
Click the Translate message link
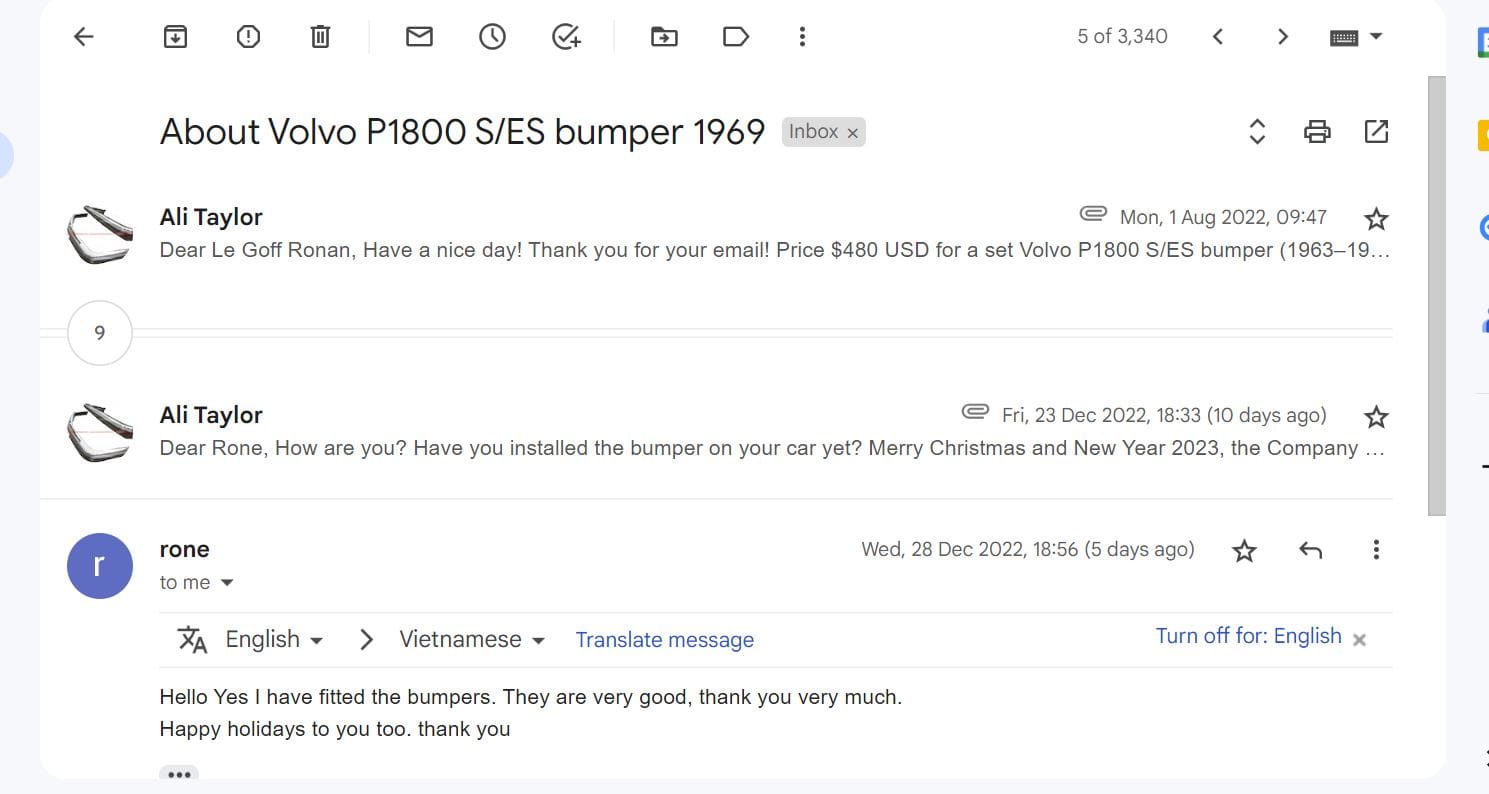pyautogui.click(x=664, y=640)
